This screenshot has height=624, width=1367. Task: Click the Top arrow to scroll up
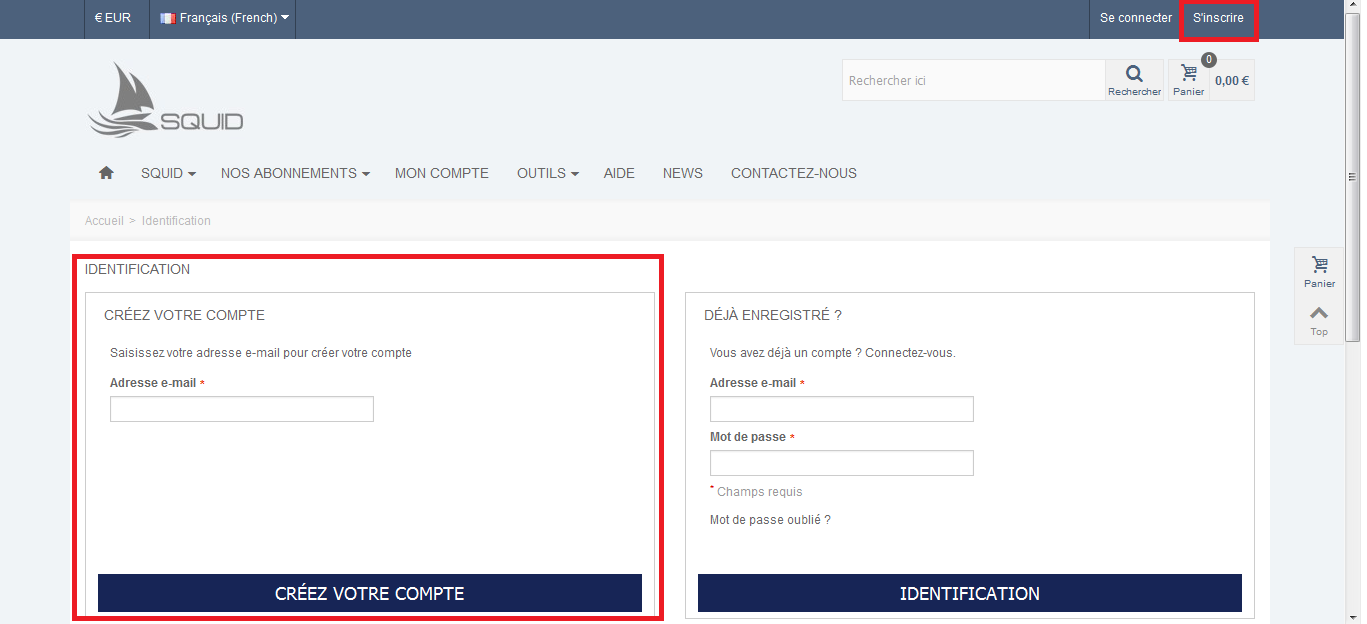[1319, 320]
